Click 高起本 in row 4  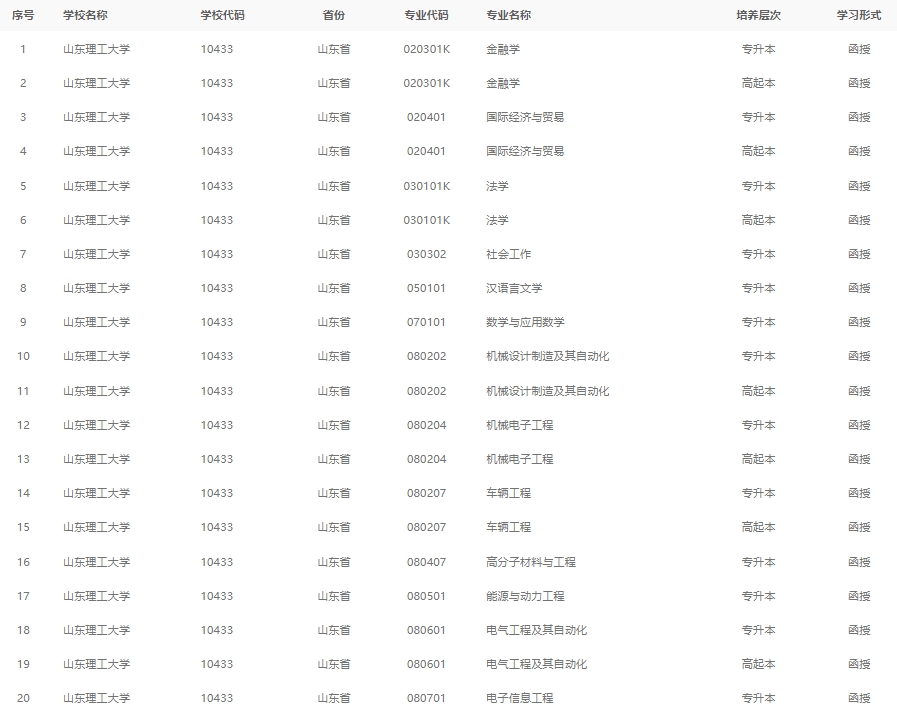coord(759,151)
